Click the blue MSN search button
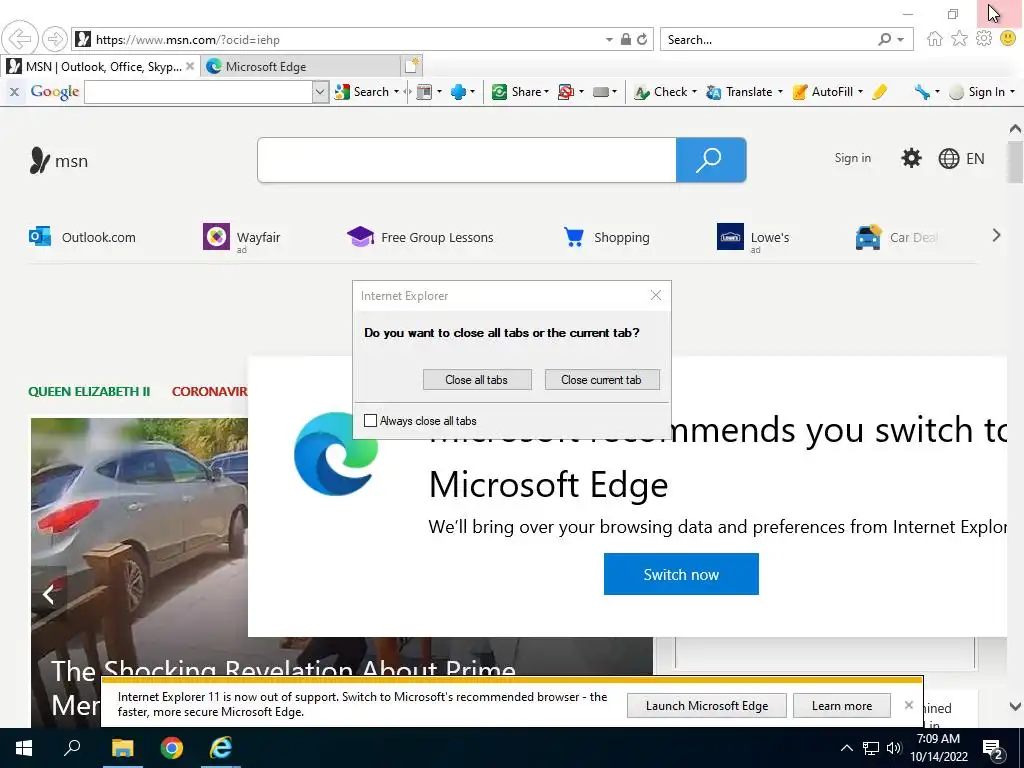Image resolution: width=1024 pixels, height=768 pixels. coord(711,160)
